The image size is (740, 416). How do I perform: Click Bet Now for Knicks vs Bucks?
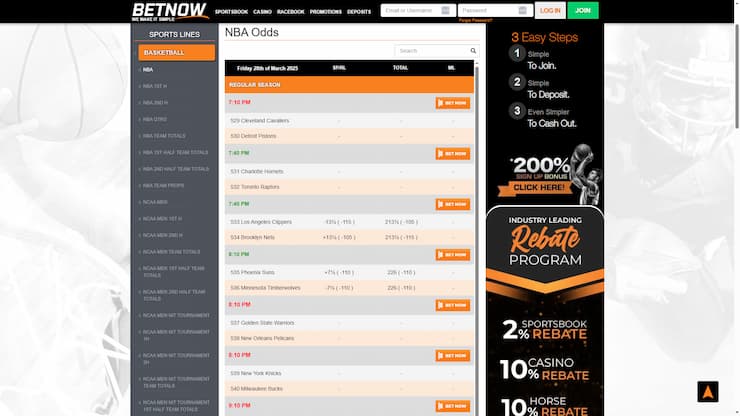tap(453, 356)
